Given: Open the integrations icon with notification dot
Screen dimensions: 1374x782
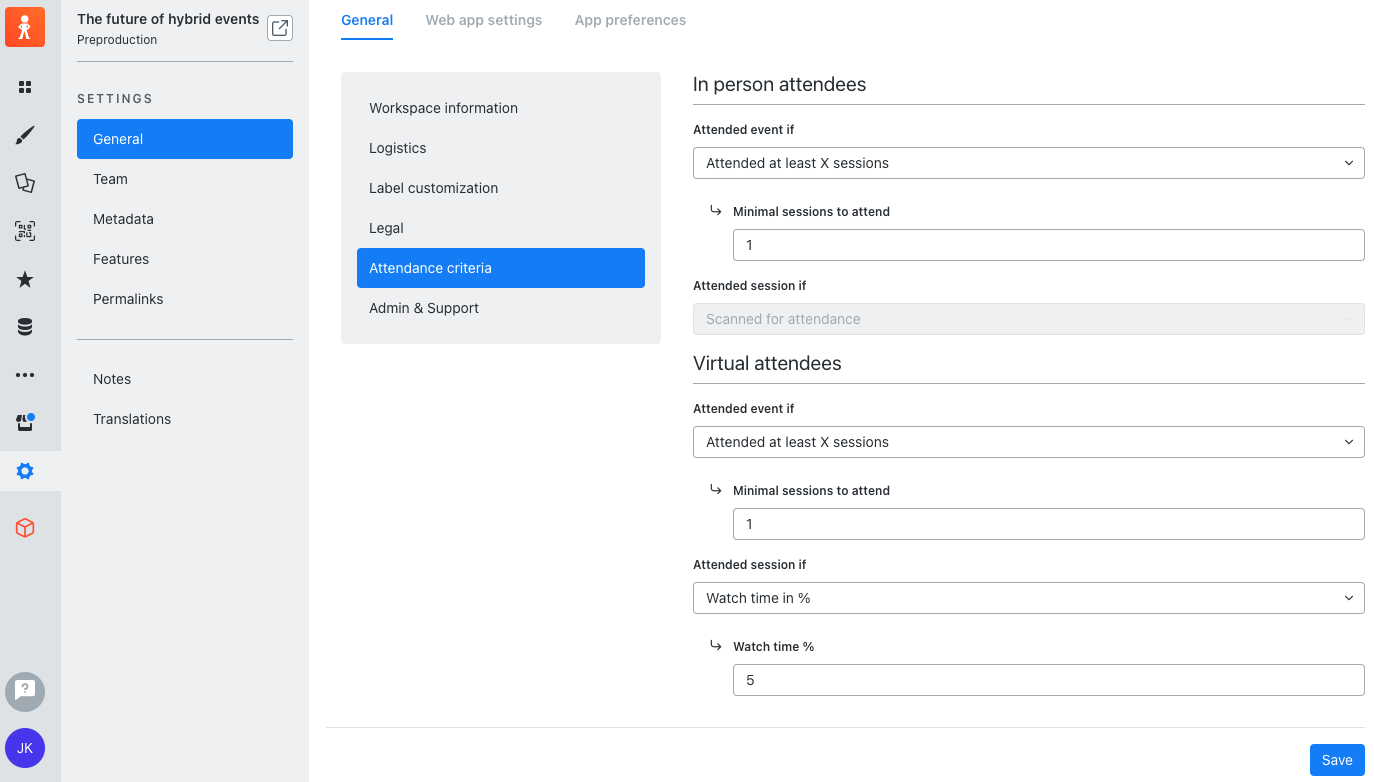Looking at the screenshot, I should [24, 422].
